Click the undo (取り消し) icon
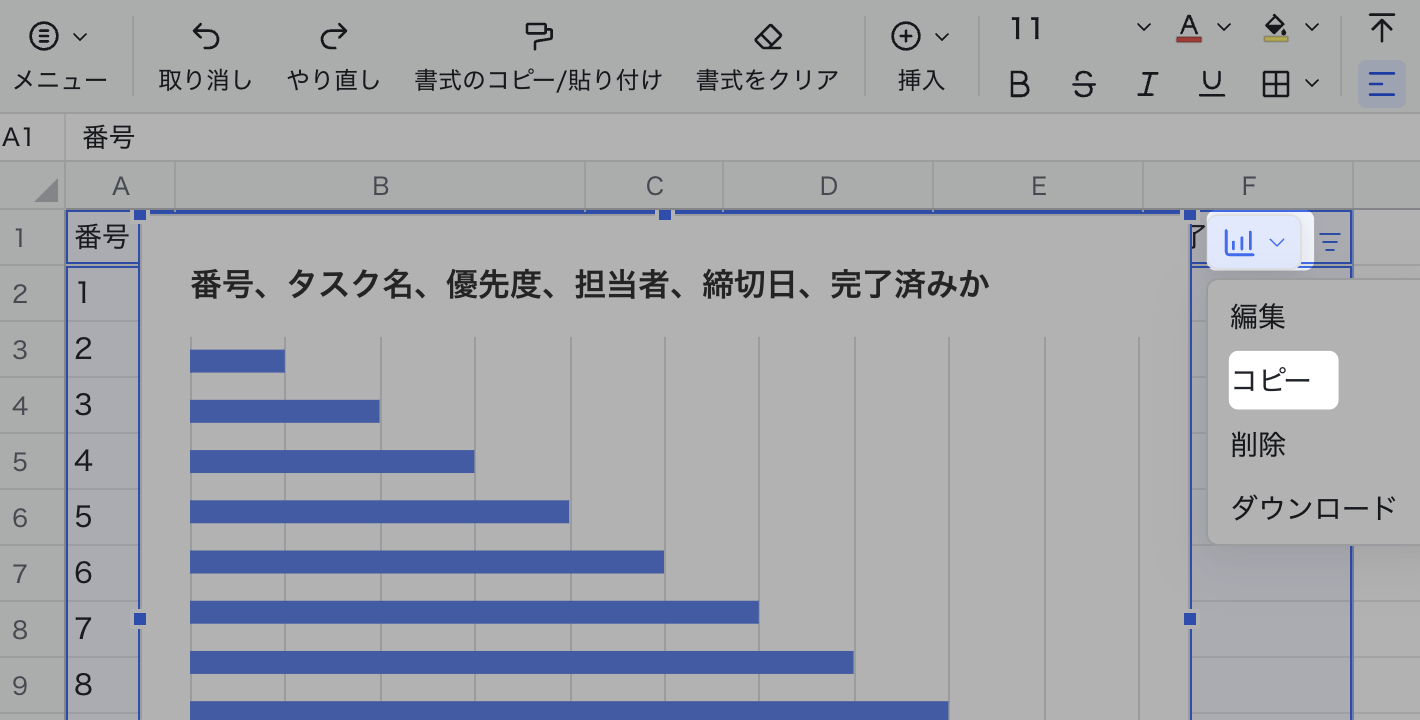1420x720 pixels. coord(205,38)
